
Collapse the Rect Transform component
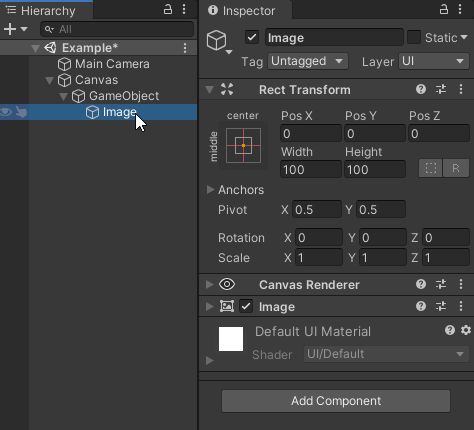tap(209, 90)
